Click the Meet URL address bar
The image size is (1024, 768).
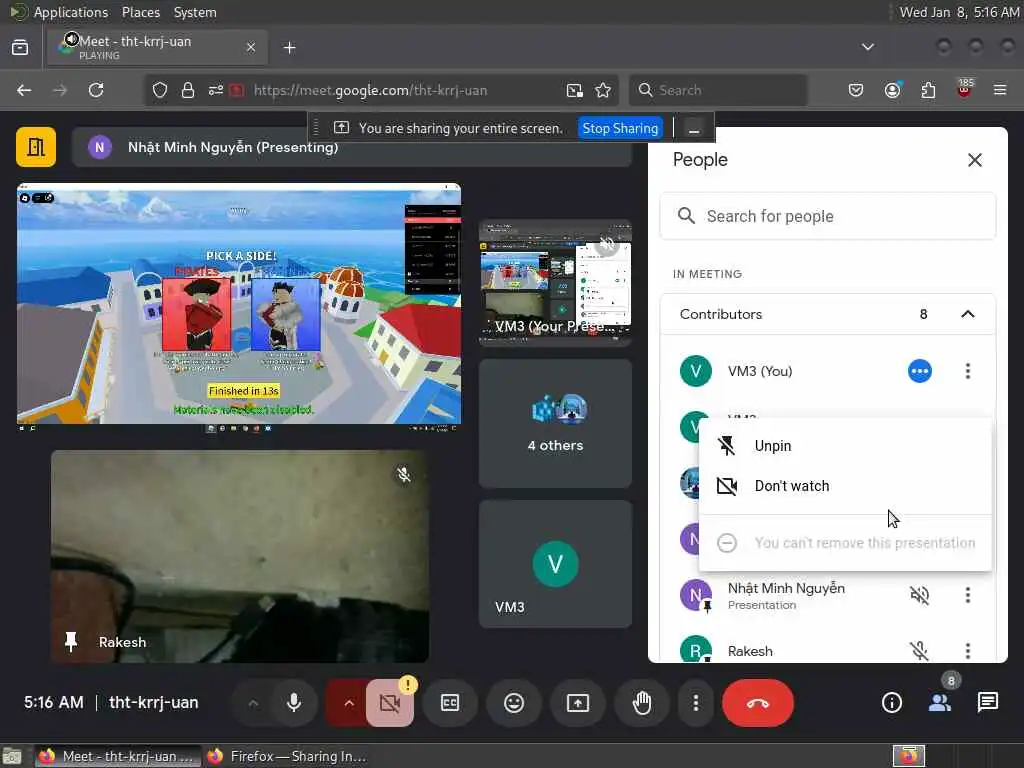tap(370, 90)
